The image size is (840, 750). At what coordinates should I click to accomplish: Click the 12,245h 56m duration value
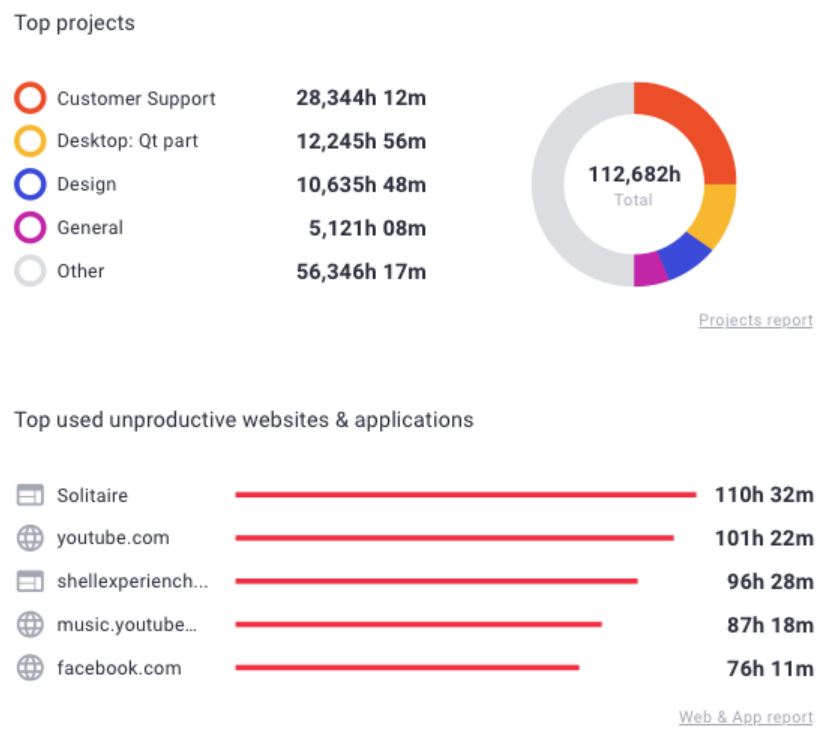362,141
